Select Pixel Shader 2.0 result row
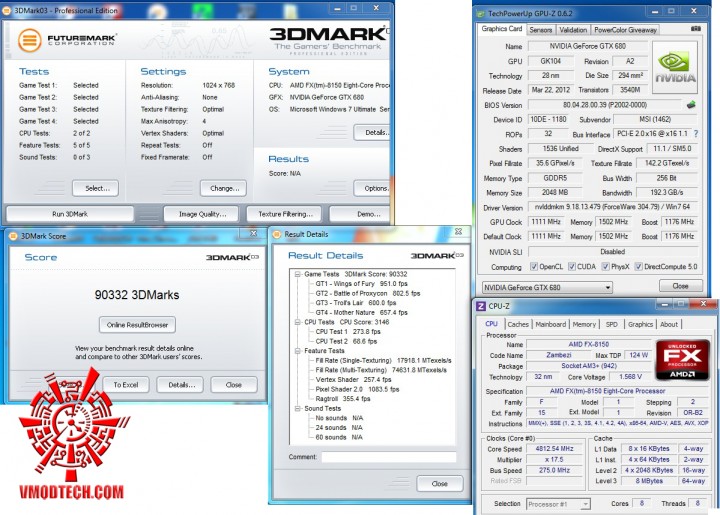 357,389
